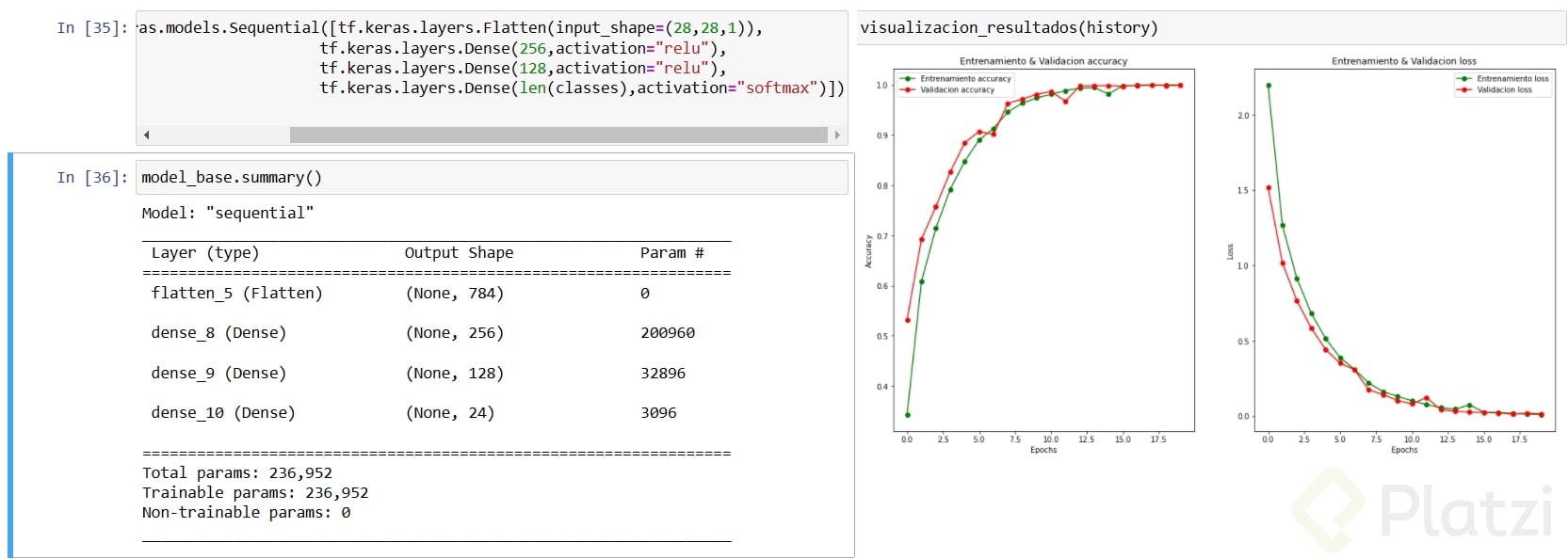This screenshot has height=559, width=1568.
Task: Click the Model: "sequential" output line
Action: (228, 213)
